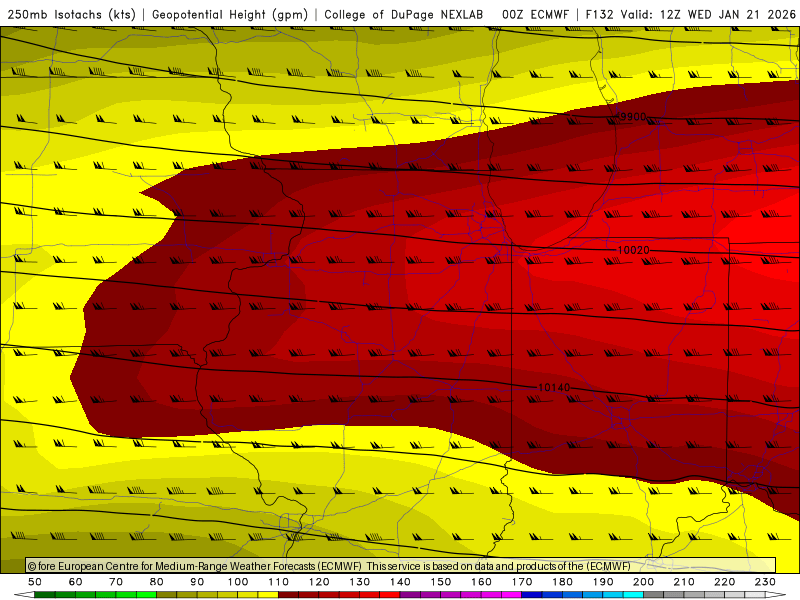800x600 pixels.
Task: Click the "Geopotential Height (gpm)" title text
Action: pos(230,14)
